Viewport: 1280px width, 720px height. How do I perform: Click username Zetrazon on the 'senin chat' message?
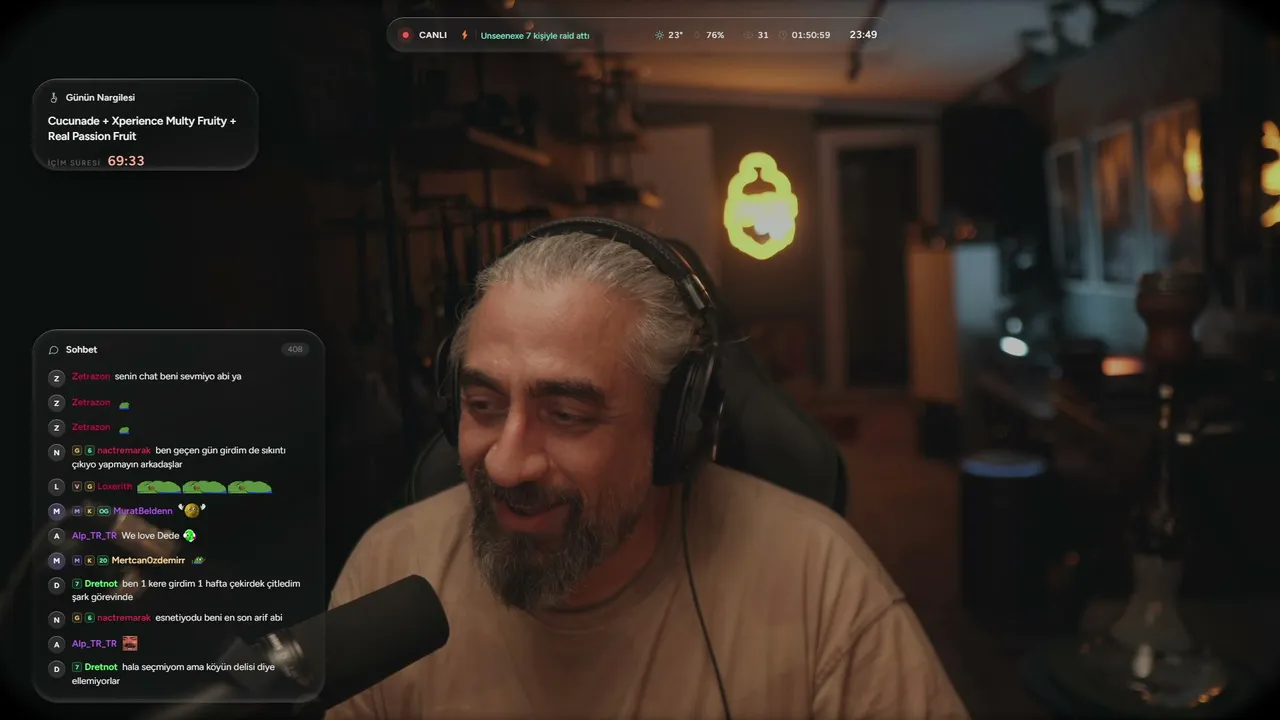point(91,376)
